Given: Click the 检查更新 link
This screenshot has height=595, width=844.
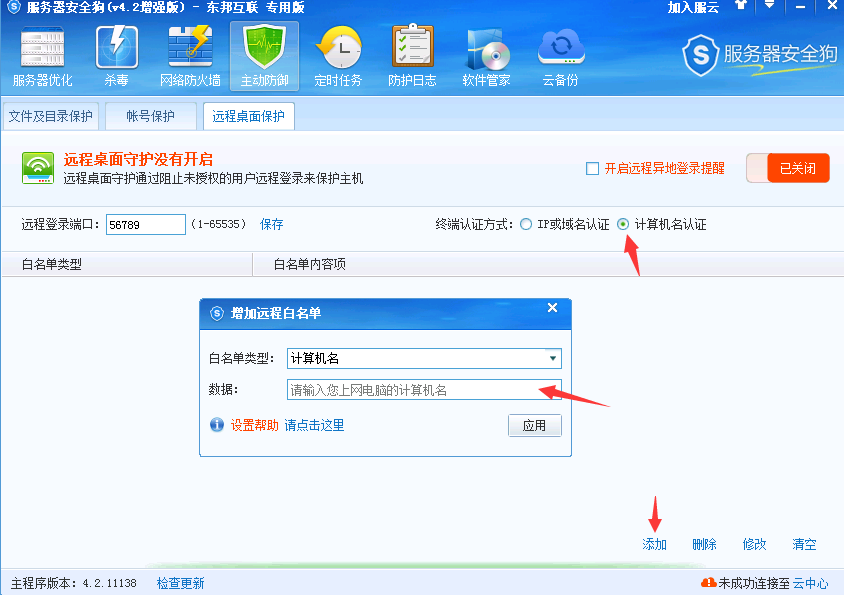Looking at the screenshot, I should [180, 583].
